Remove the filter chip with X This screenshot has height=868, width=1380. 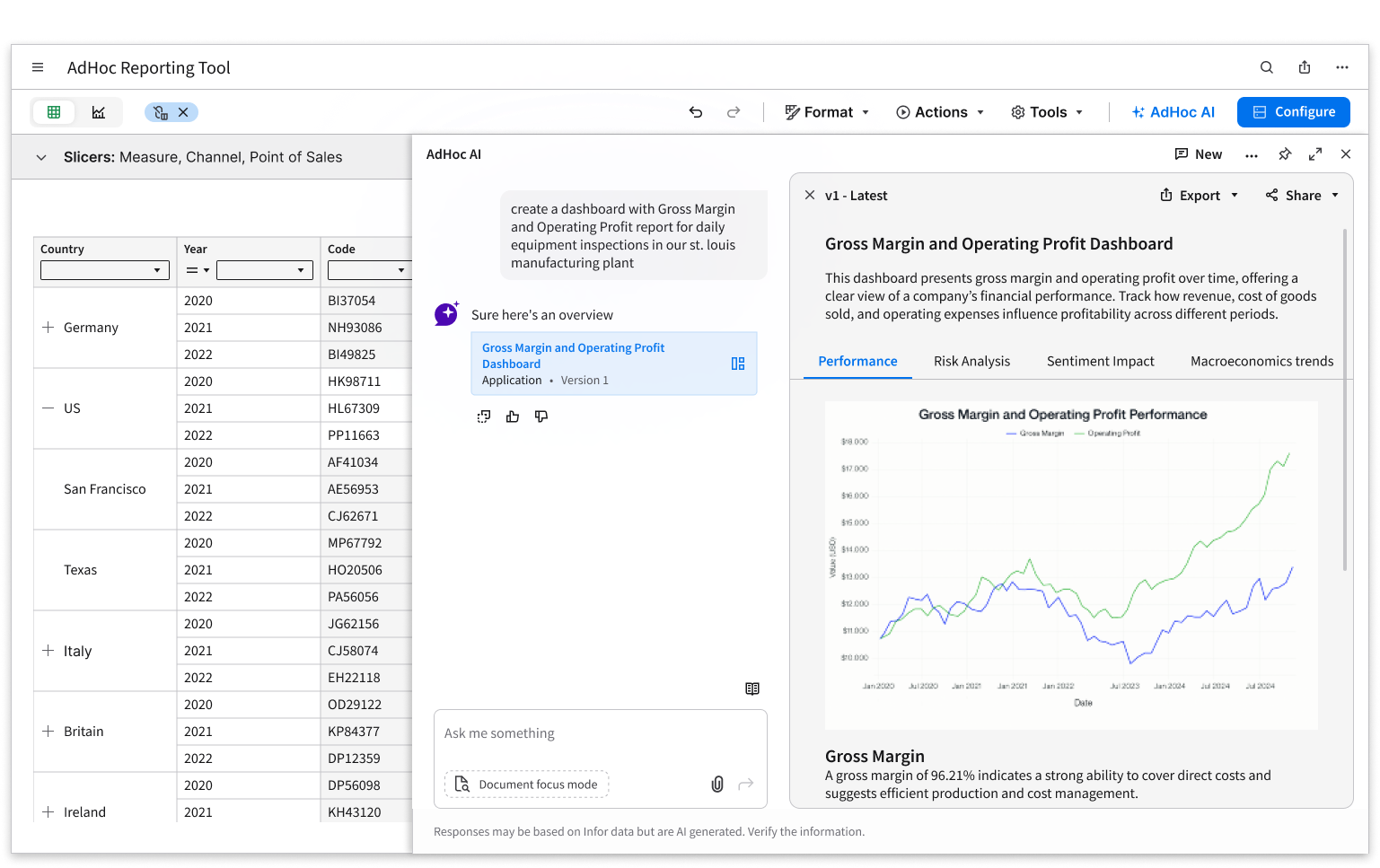(x=183, y=112)
